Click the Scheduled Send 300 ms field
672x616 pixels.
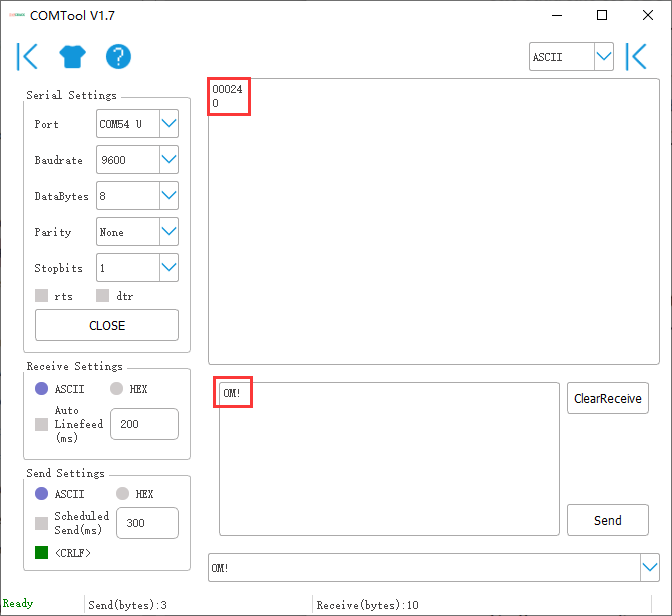(x=147, y=523)
